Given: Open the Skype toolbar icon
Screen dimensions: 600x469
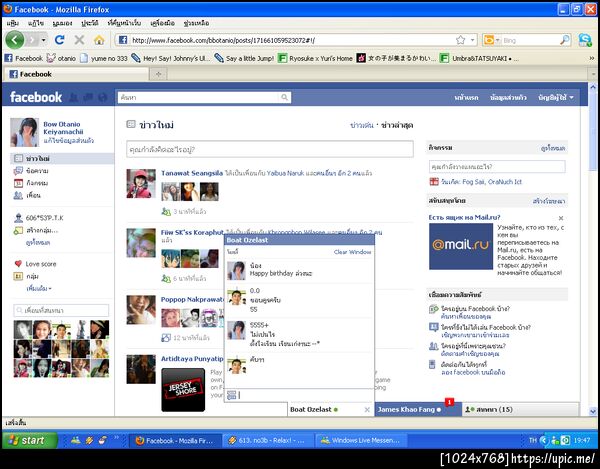Looking at the screenshot, I should pos(585,40).
